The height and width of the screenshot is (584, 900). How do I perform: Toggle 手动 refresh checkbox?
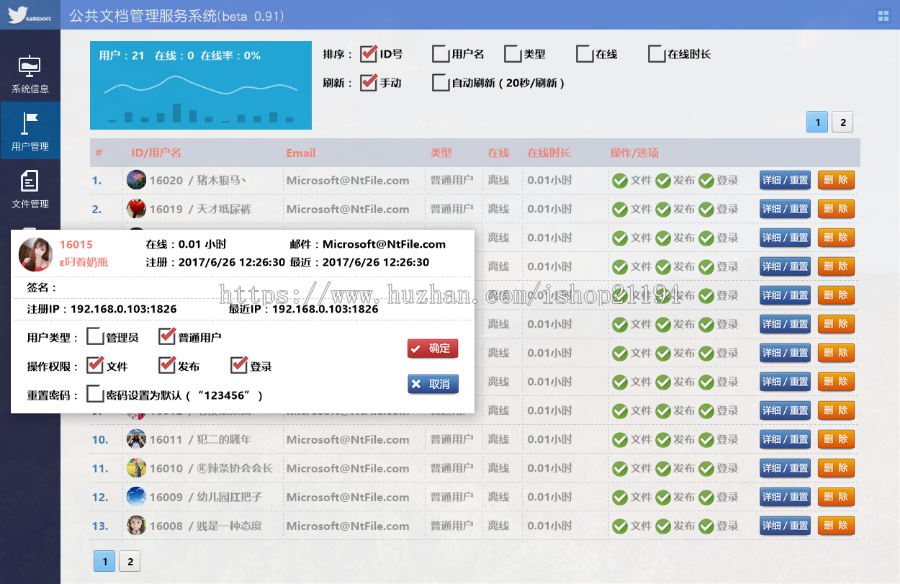(x=368, y=83)
